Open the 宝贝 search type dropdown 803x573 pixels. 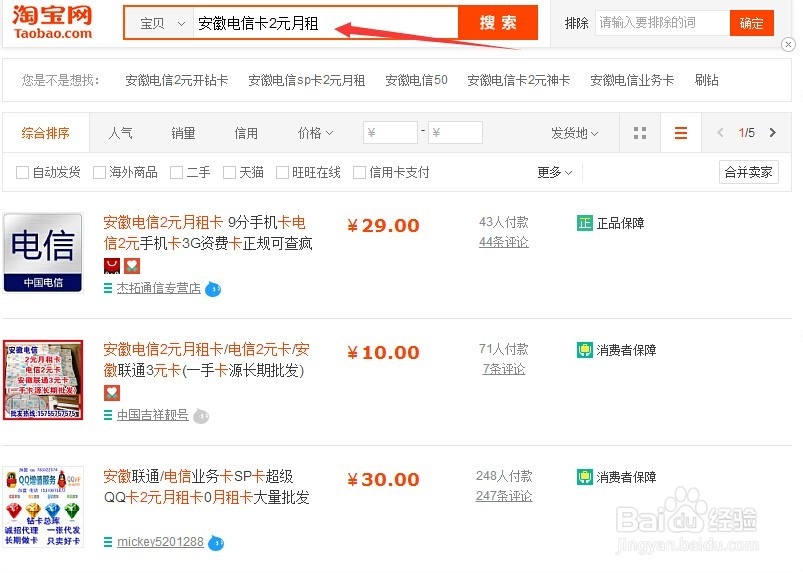pos(161,24)
